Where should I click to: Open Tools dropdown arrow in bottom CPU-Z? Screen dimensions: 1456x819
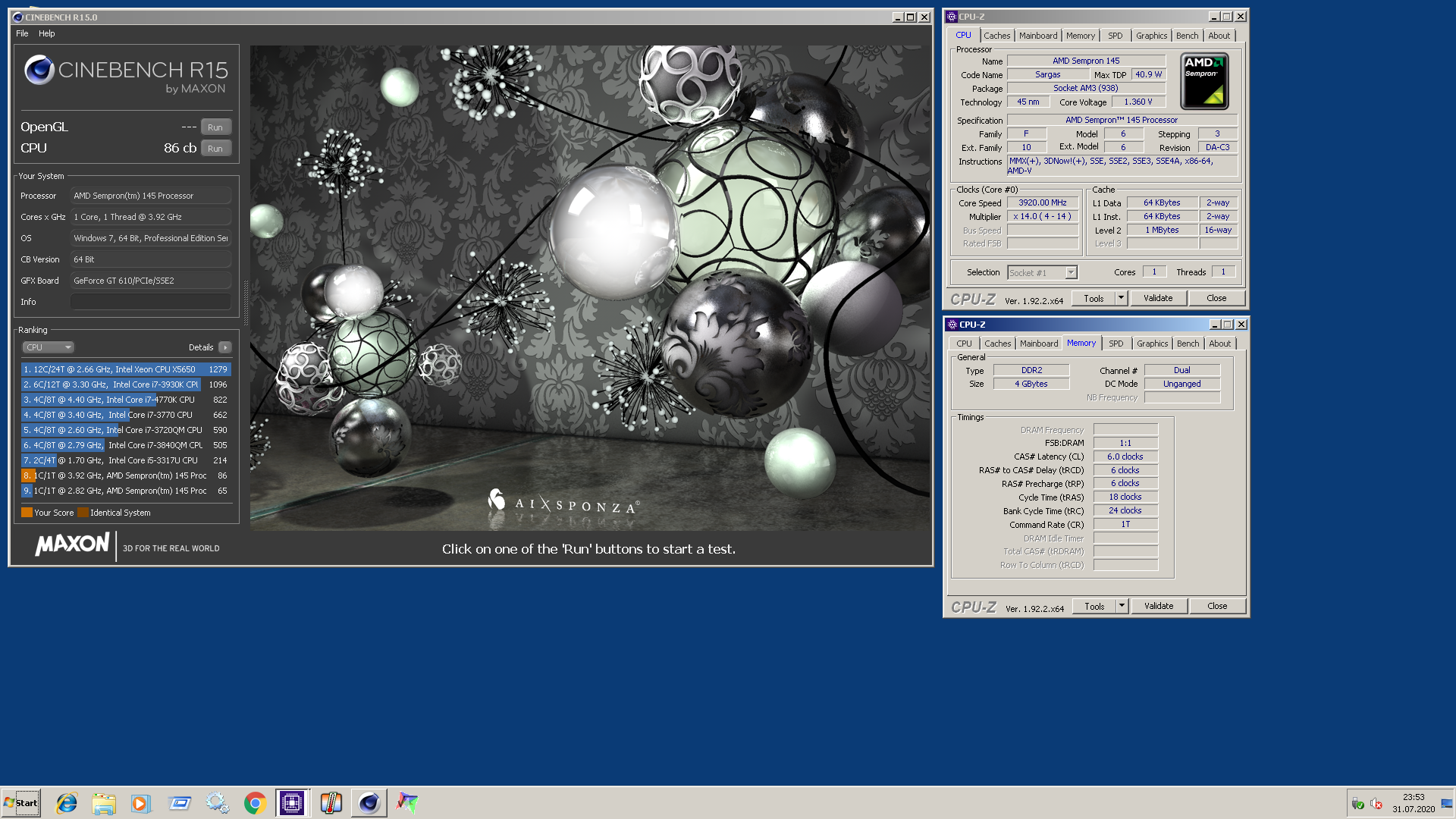pyautogui.click(x=1122, y=606)
